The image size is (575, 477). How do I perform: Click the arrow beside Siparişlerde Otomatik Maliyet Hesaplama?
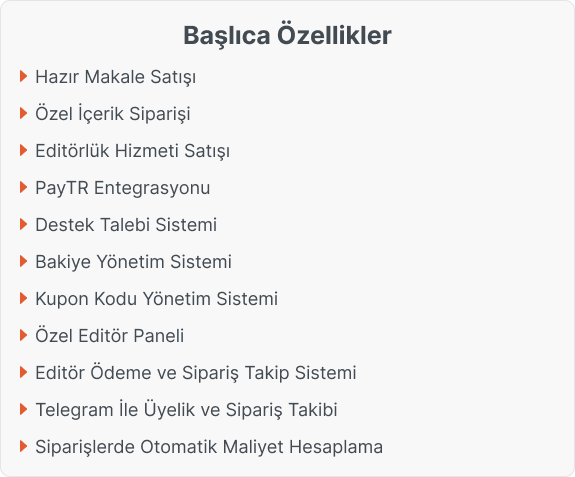(x=23, y=446)
